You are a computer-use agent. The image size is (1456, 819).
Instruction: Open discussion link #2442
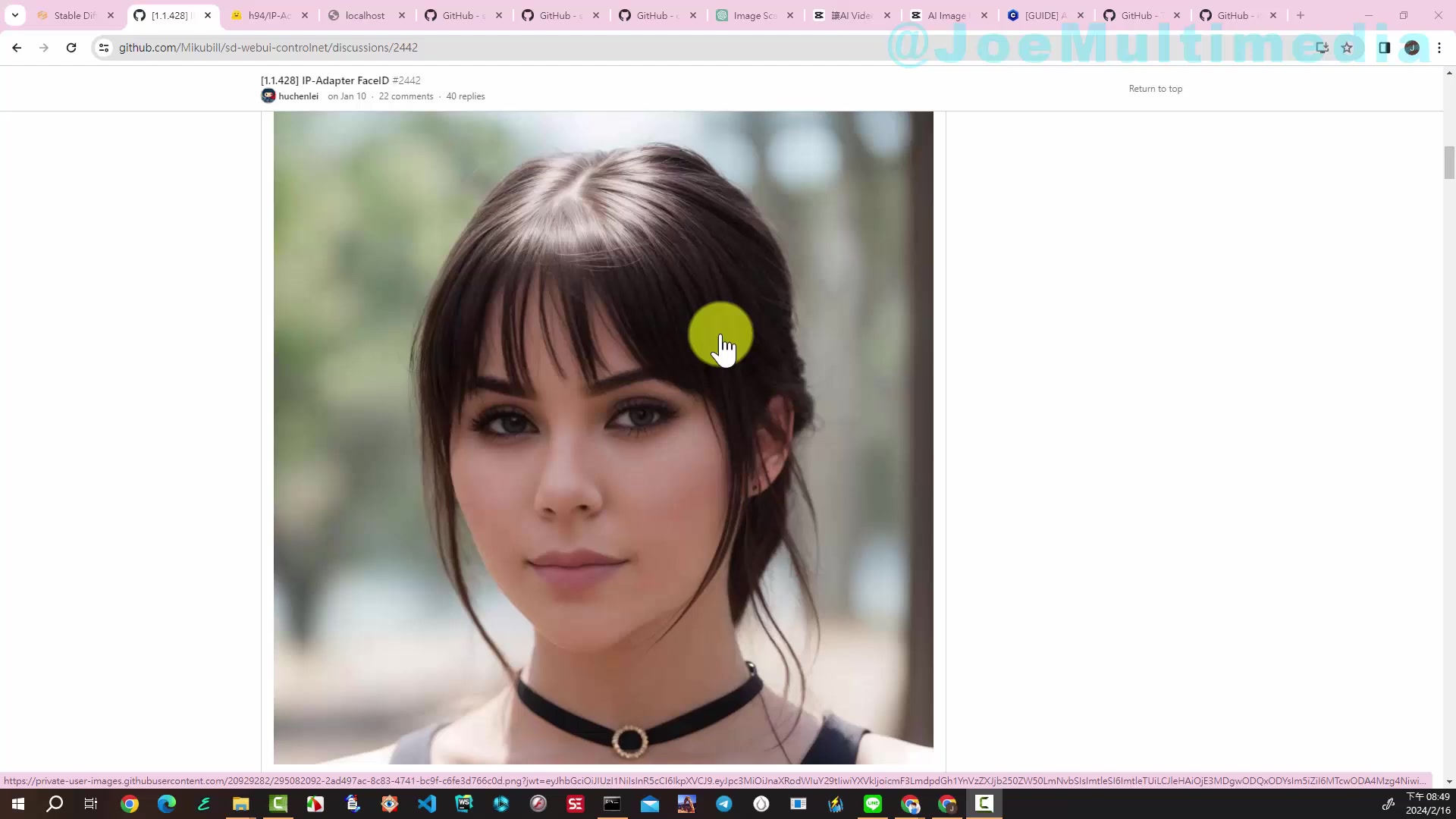pyautogui.click(x=407, y=80)
